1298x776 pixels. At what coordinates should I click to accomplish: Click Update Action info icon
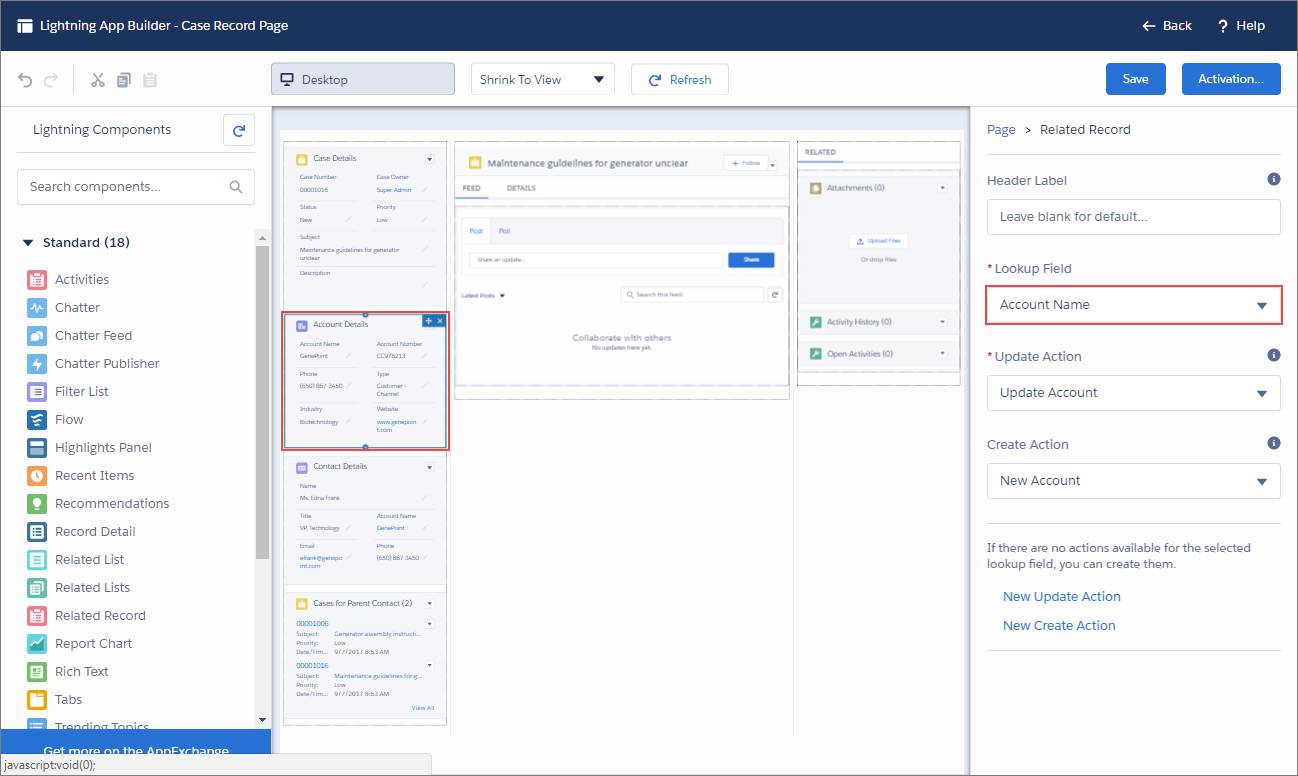pyautogui.click(x=1274, y=355)
